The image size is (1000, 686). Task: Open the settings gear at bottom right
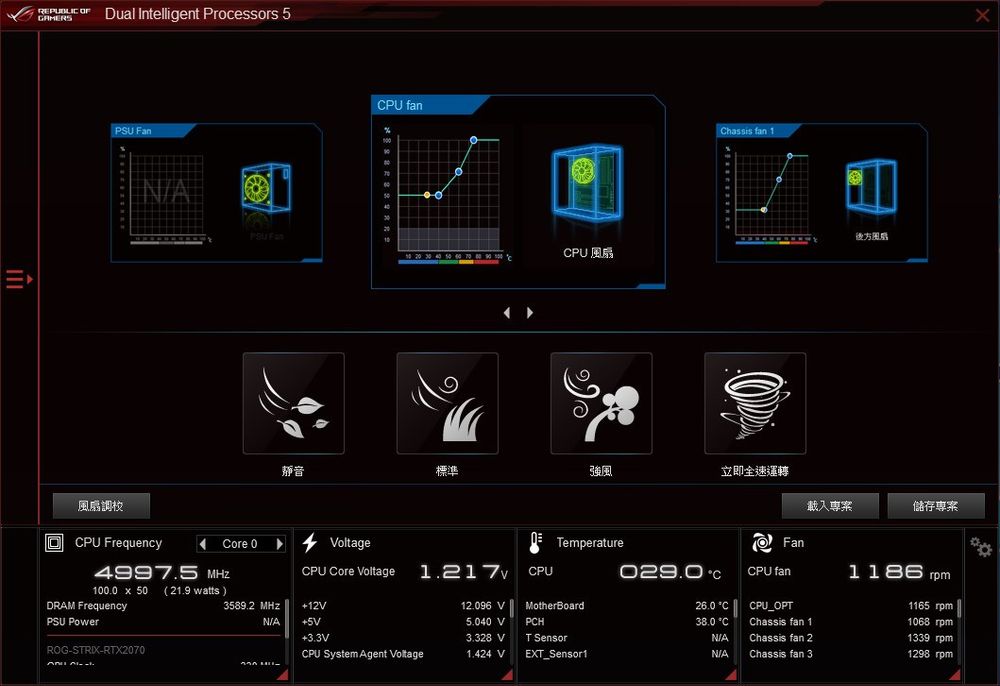point(981,548)
